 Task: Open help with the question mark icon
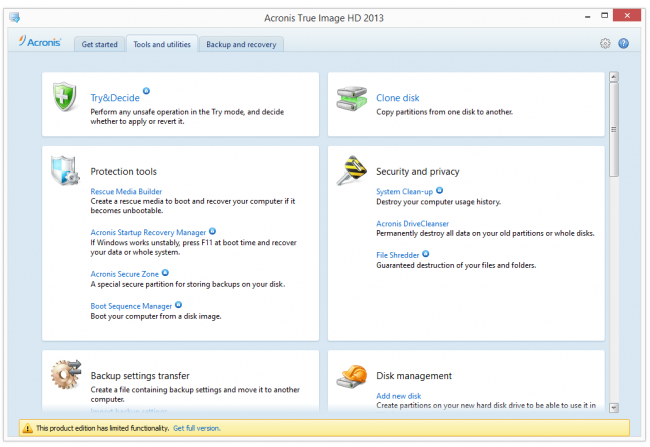tap(623, 44)
